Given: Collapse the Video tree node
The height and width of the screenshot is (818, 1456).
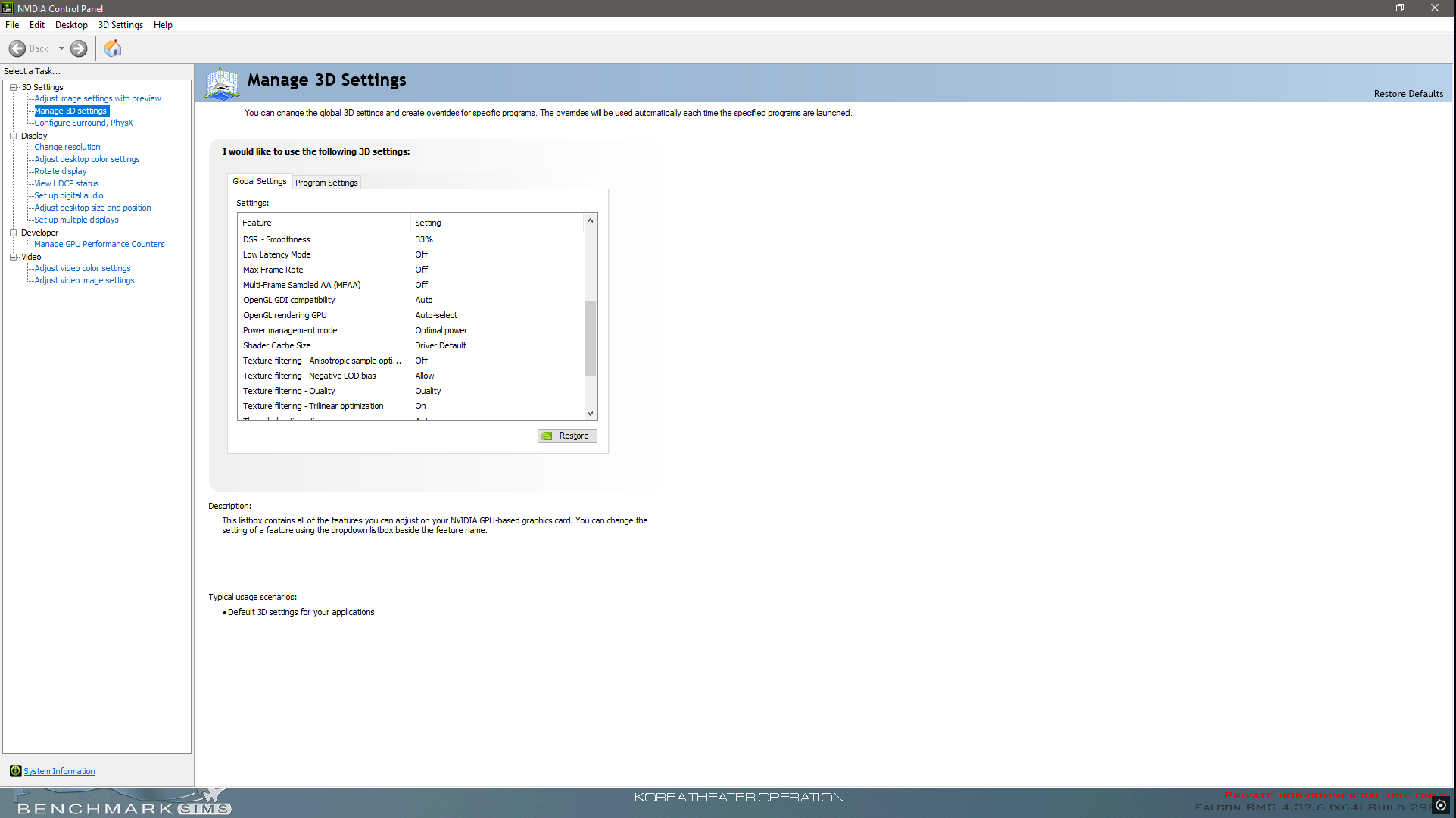Looking at the screenshot, I should (14, 257).
